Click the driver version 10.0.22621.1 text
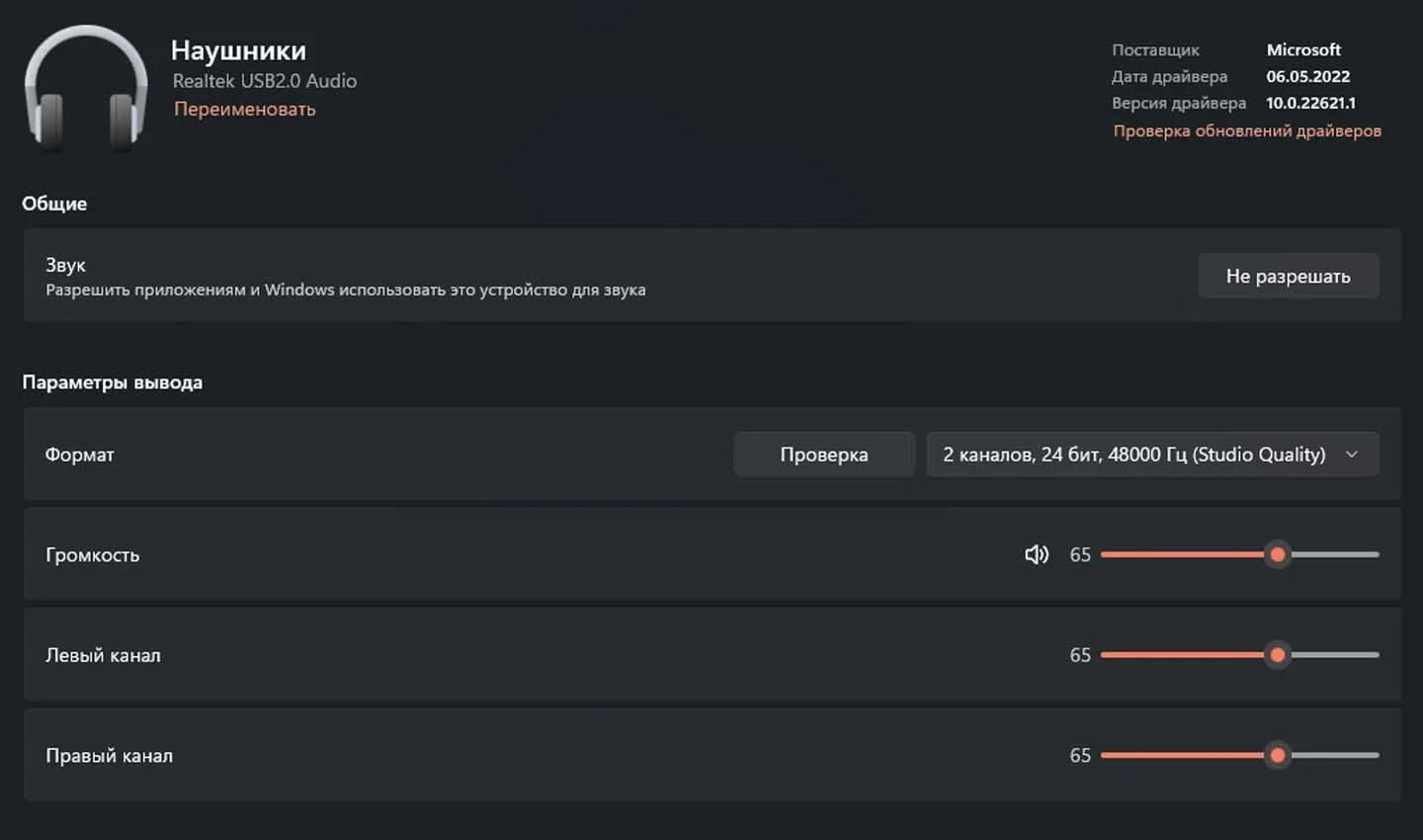1423x840 pixels. tap(1310, 103)
